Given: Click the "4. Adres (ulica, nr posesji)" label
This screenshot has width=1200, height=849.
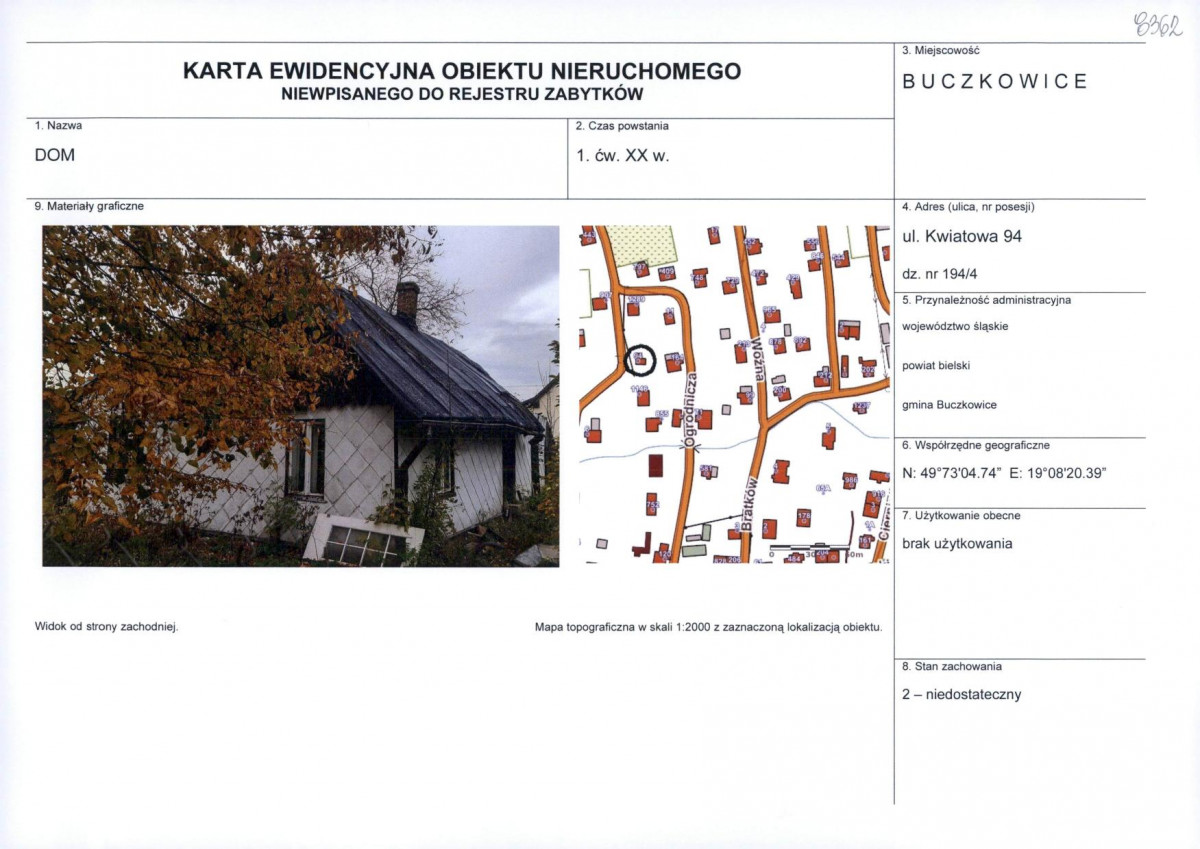Looking at the screenshot, I should point(968,207).
